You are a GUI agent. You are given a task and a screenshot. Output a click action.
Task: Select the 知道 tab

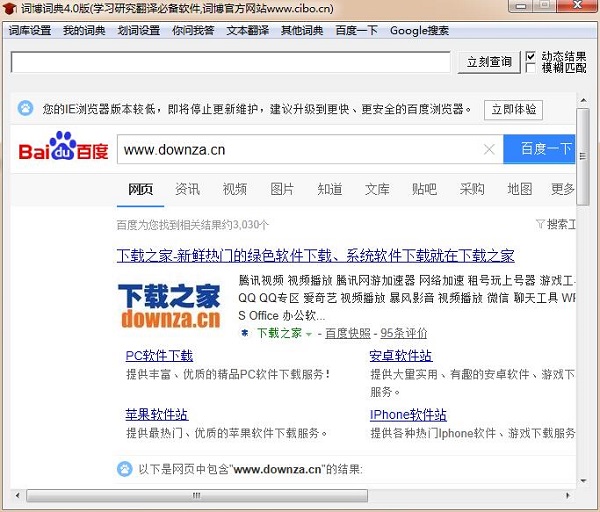tap(329, 189)
